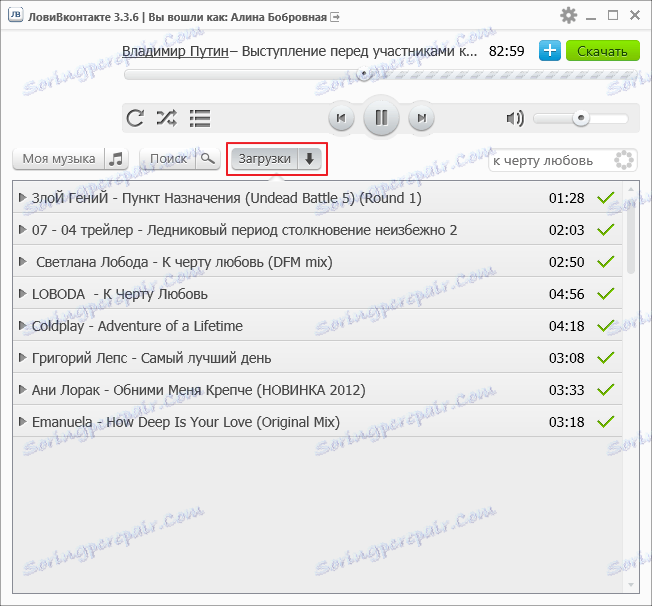Play LOBODA - К Черту Любовь track
Viewport: 652px width, 606px height.
[22, 294]
